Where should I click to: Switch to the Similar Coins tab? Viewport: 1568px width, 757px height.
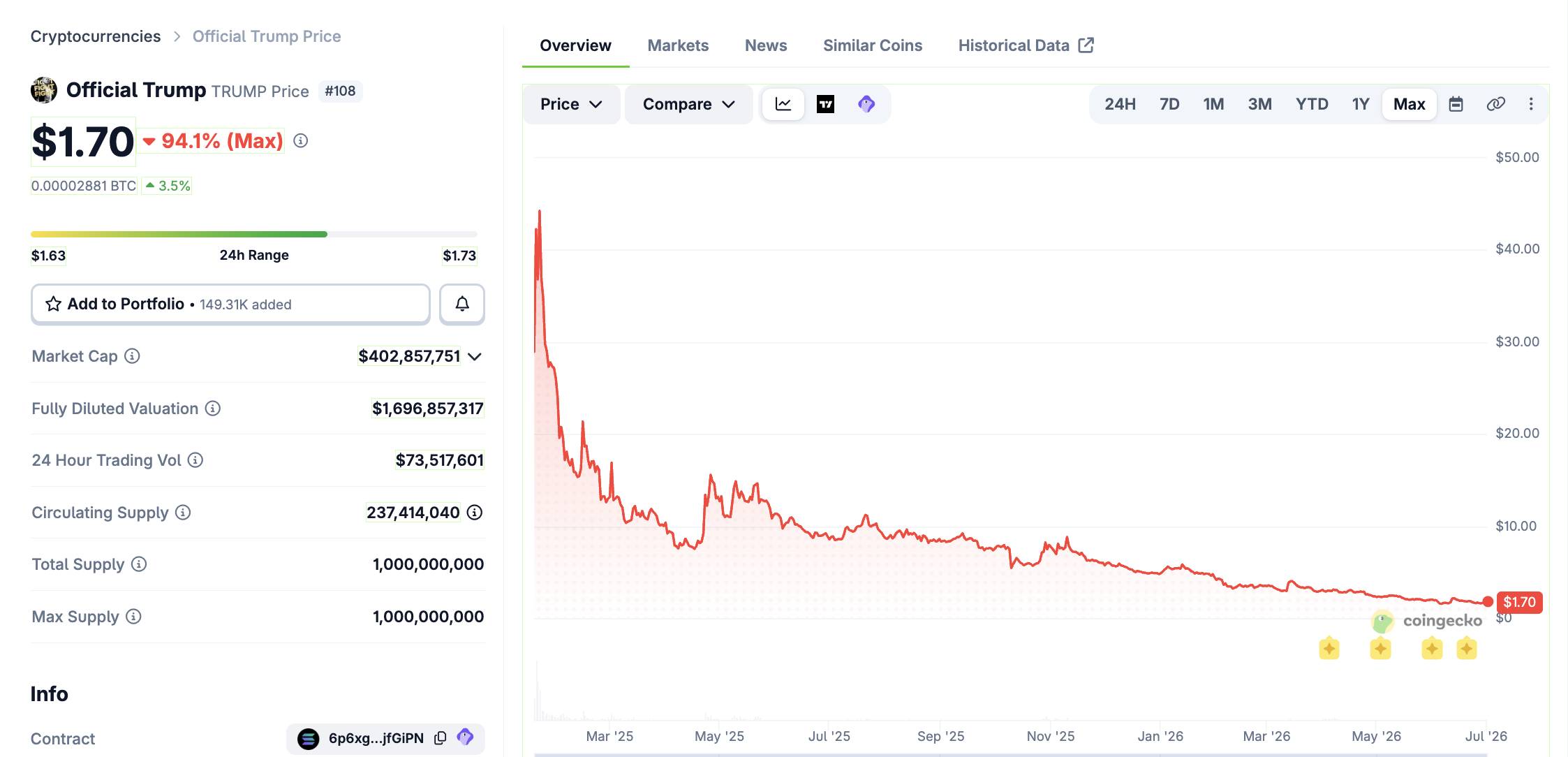coord(873,45)
